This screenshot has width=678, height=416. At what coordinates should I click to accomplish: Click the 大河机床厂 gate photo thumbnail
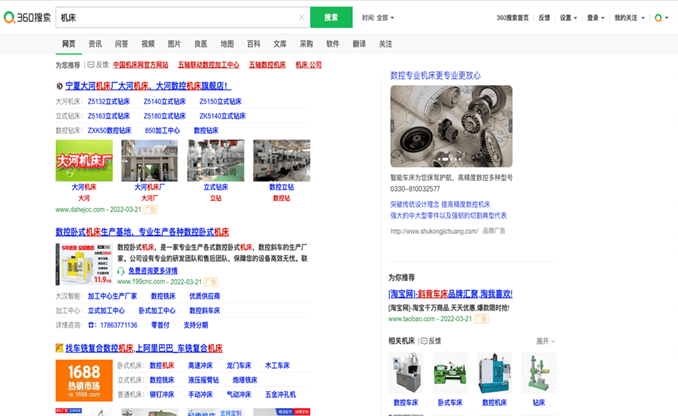150,160
